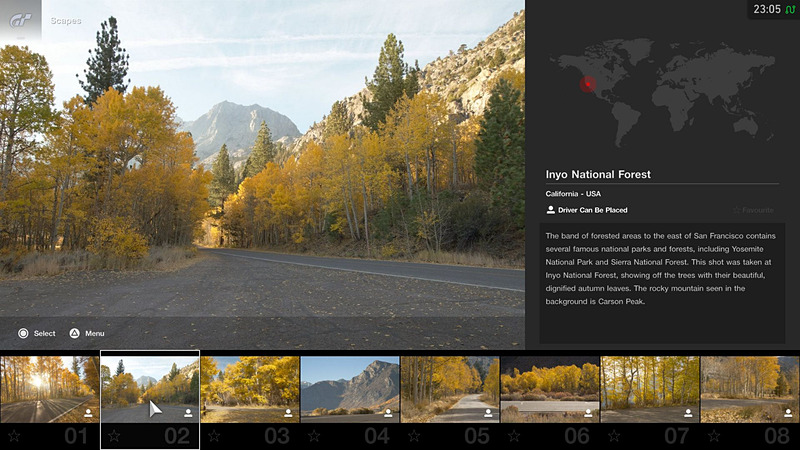Select scape thumbnail 02
The image size is (800, 450).
(x=149, y=389)
